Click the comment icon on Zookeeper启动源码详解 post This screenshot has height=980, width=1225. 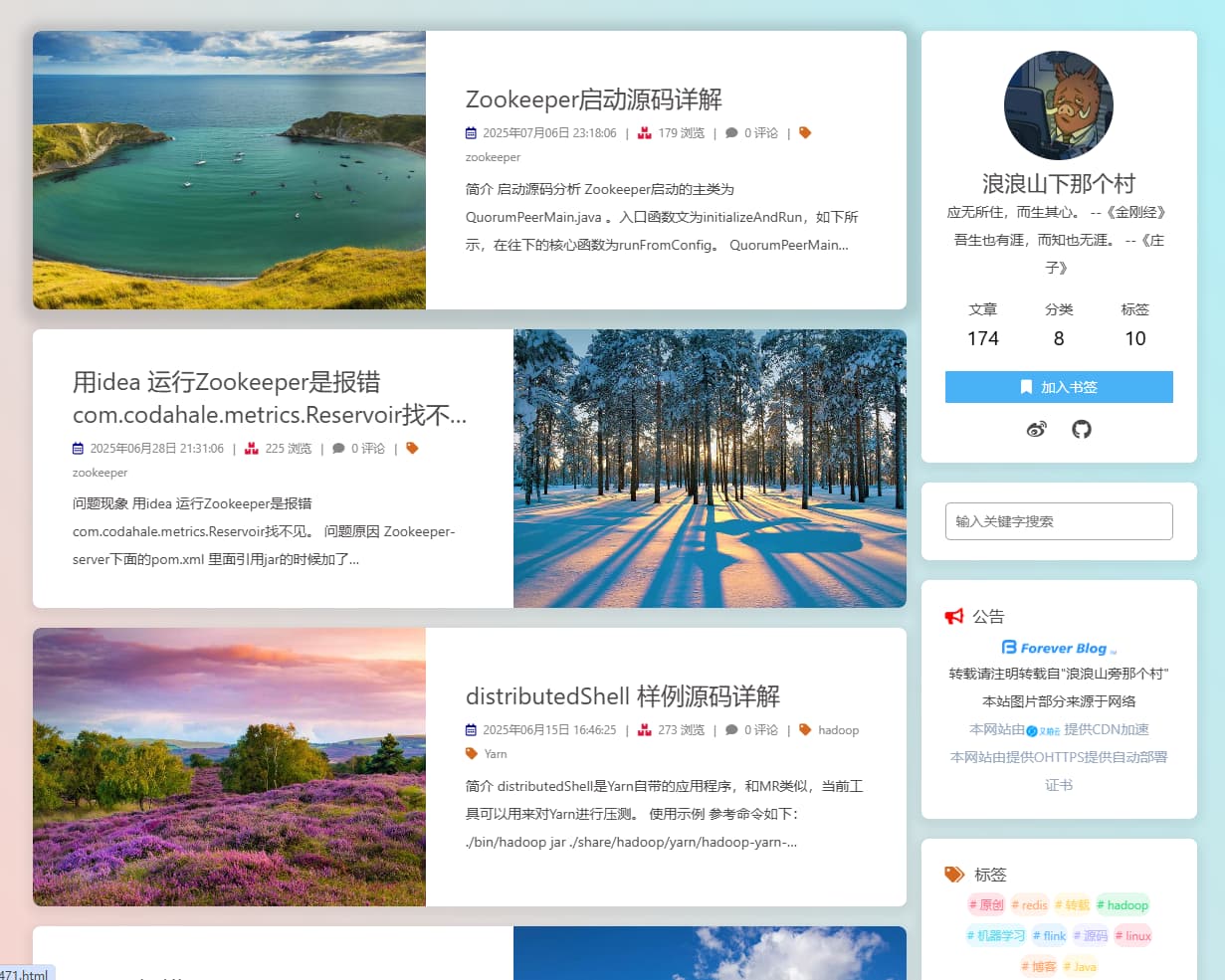pyautogui.click(x=731, y=132)
